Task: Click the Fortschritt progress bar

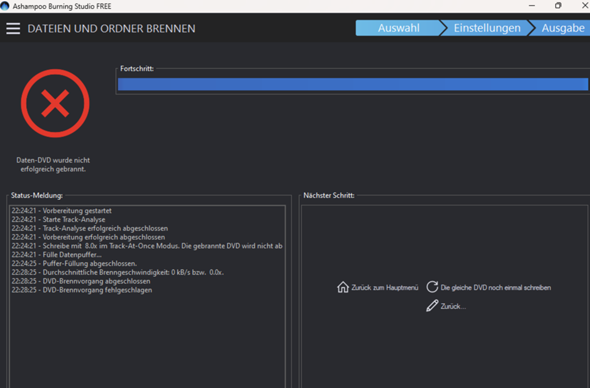Action: tap(353, 84)
